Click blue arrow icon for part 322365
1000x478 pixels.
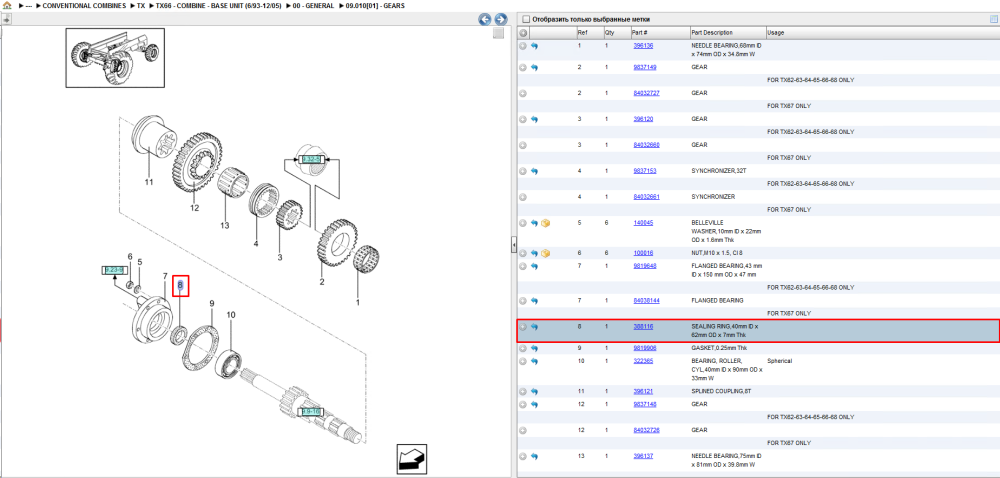pyautogui.click(x=534, y=361)
